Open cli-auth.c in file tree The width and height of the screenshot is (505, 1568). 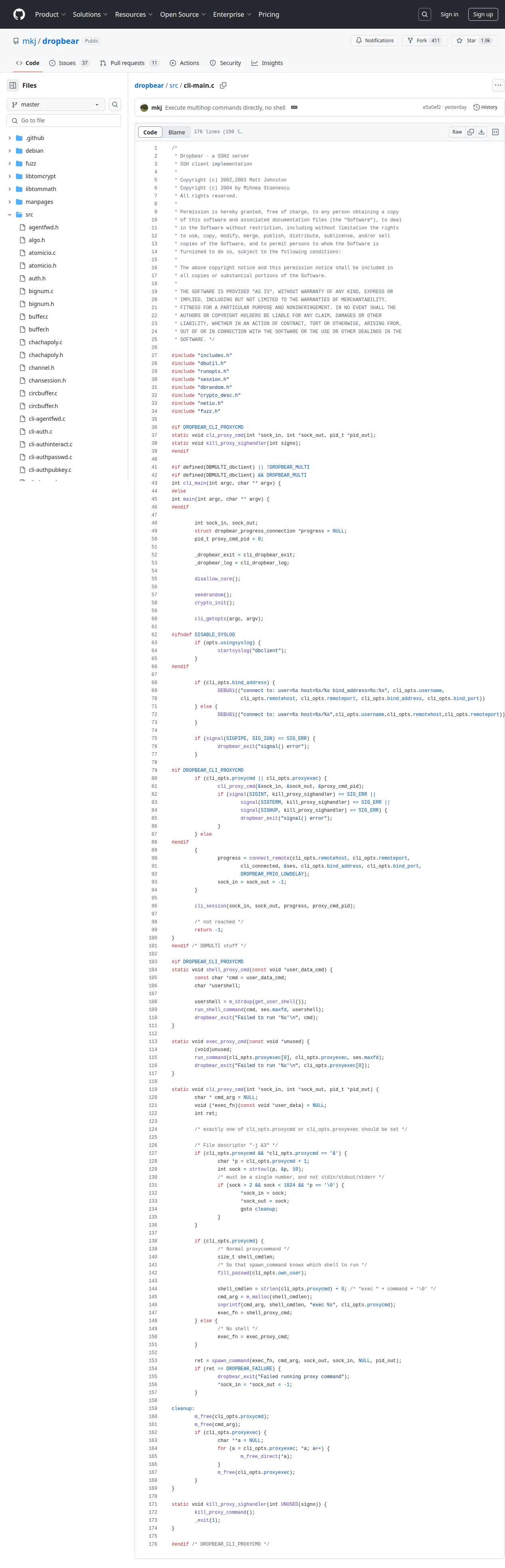(40, 432)
